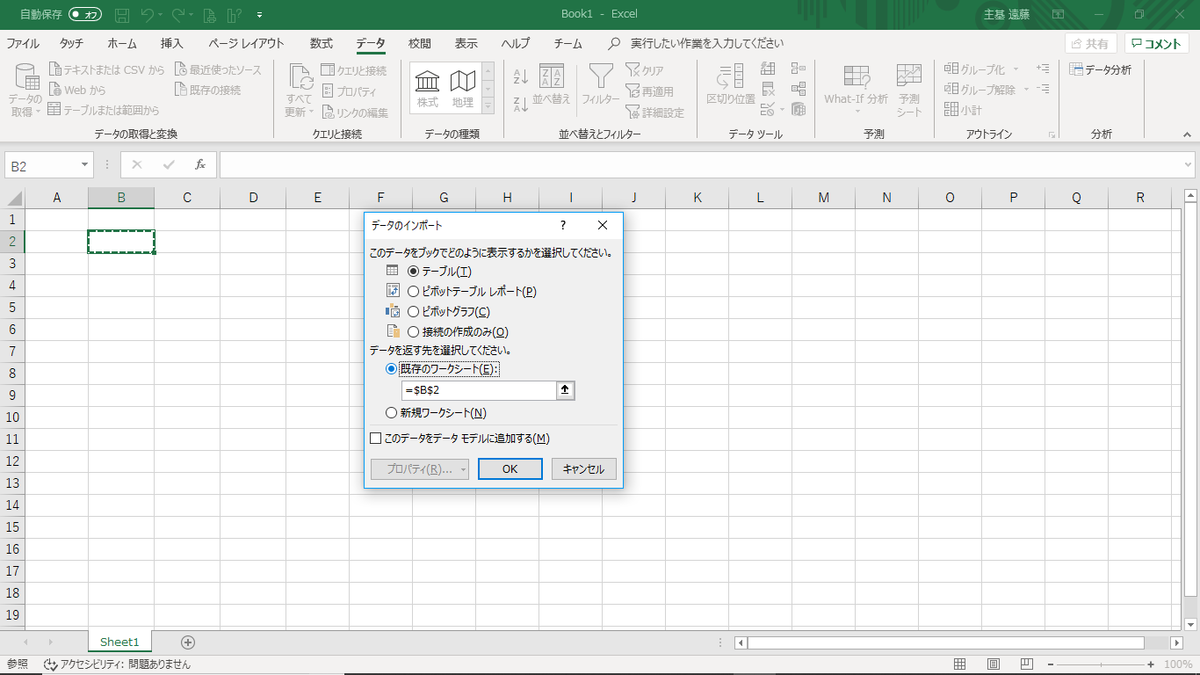Select the 株式 (Stocks) data type
Viewport: 1200px width, 675px height.
[x=426, y=88]
